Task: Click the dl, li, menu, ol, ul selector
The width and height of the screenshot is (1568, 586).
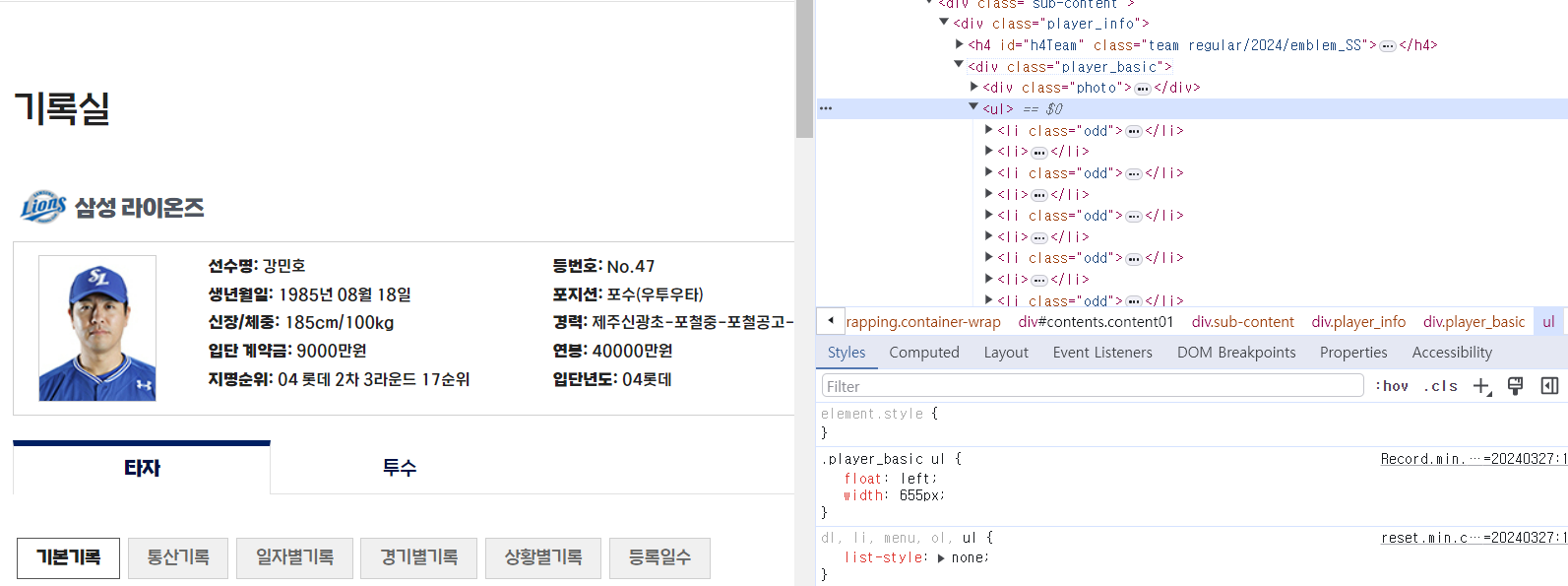Action: pyautogui.click(x=901, y=538)
